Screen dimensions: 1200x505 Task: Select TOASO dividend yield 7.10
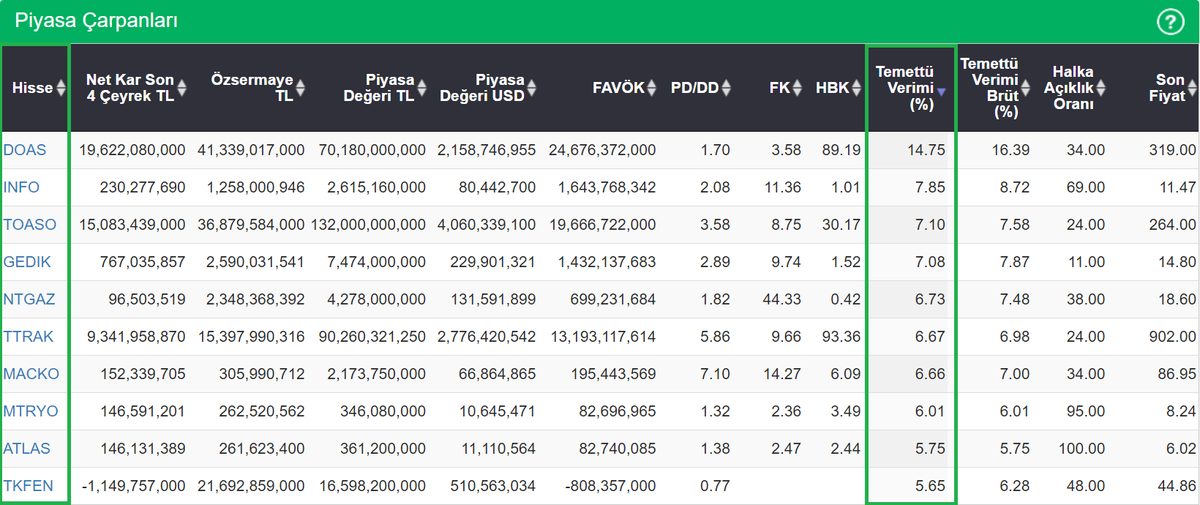tap(930, 225)
